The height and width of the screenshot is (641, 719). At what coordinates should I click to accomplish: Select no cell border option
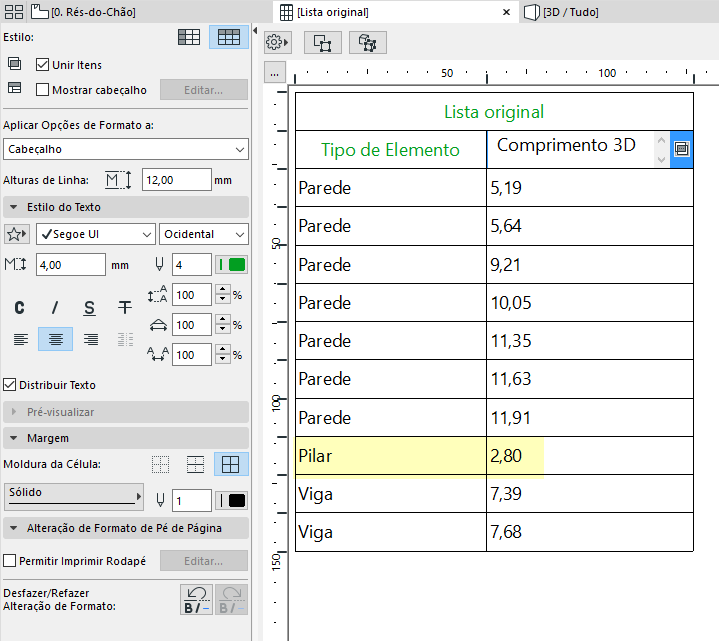[x=160, y=464]
